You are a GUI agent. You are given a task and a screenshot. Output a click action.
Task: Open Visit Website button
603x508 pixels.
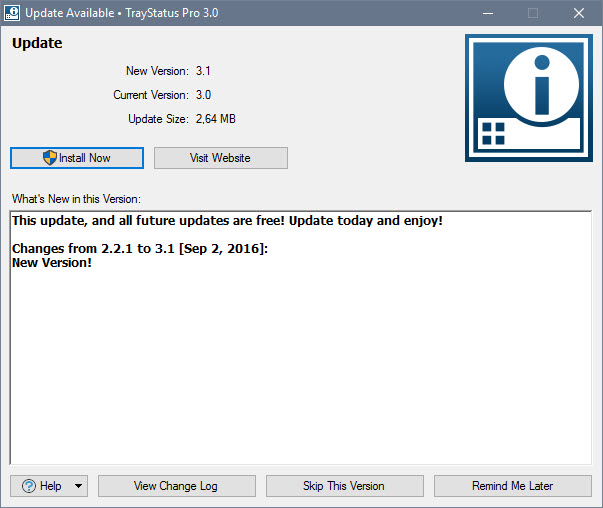(x=221, y=158)
